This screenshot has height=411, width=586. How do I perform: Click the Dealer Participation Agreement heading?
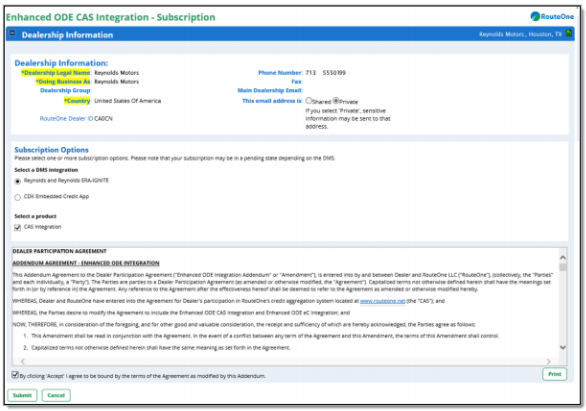(x=59, y=251)
